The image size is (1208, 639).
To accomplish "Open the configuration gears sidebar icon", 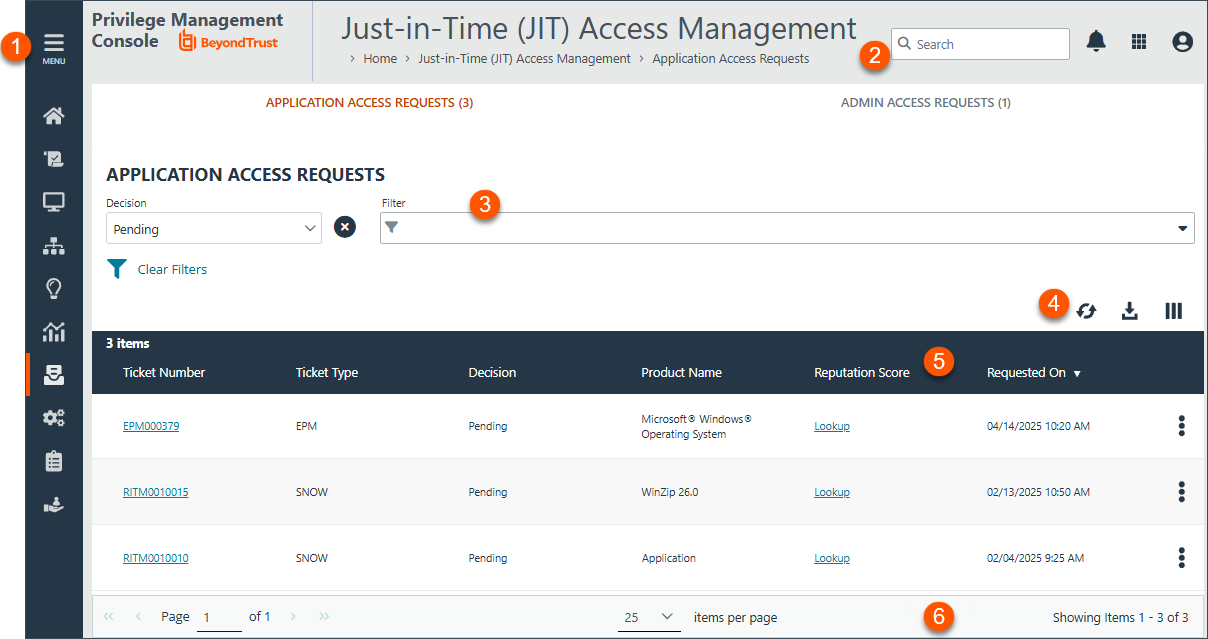I will (x=54, y=418).
